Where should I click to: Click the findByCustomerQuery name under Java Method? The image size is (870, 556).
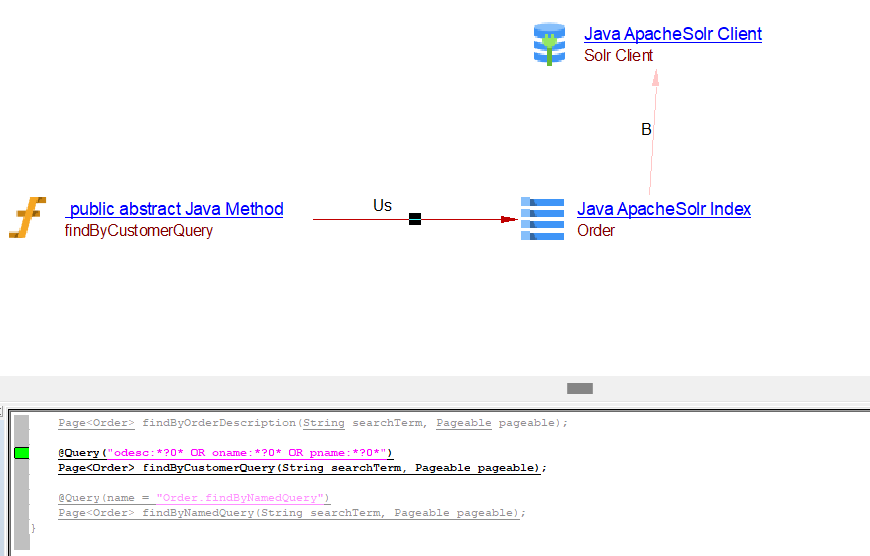(138, 231)
